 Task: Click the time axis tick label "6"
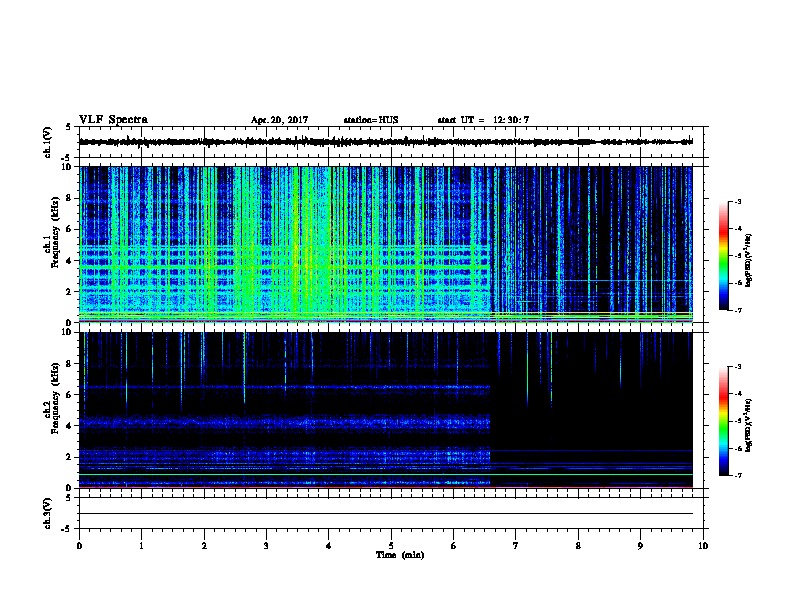pyautogui.click(x=454, y=546)
